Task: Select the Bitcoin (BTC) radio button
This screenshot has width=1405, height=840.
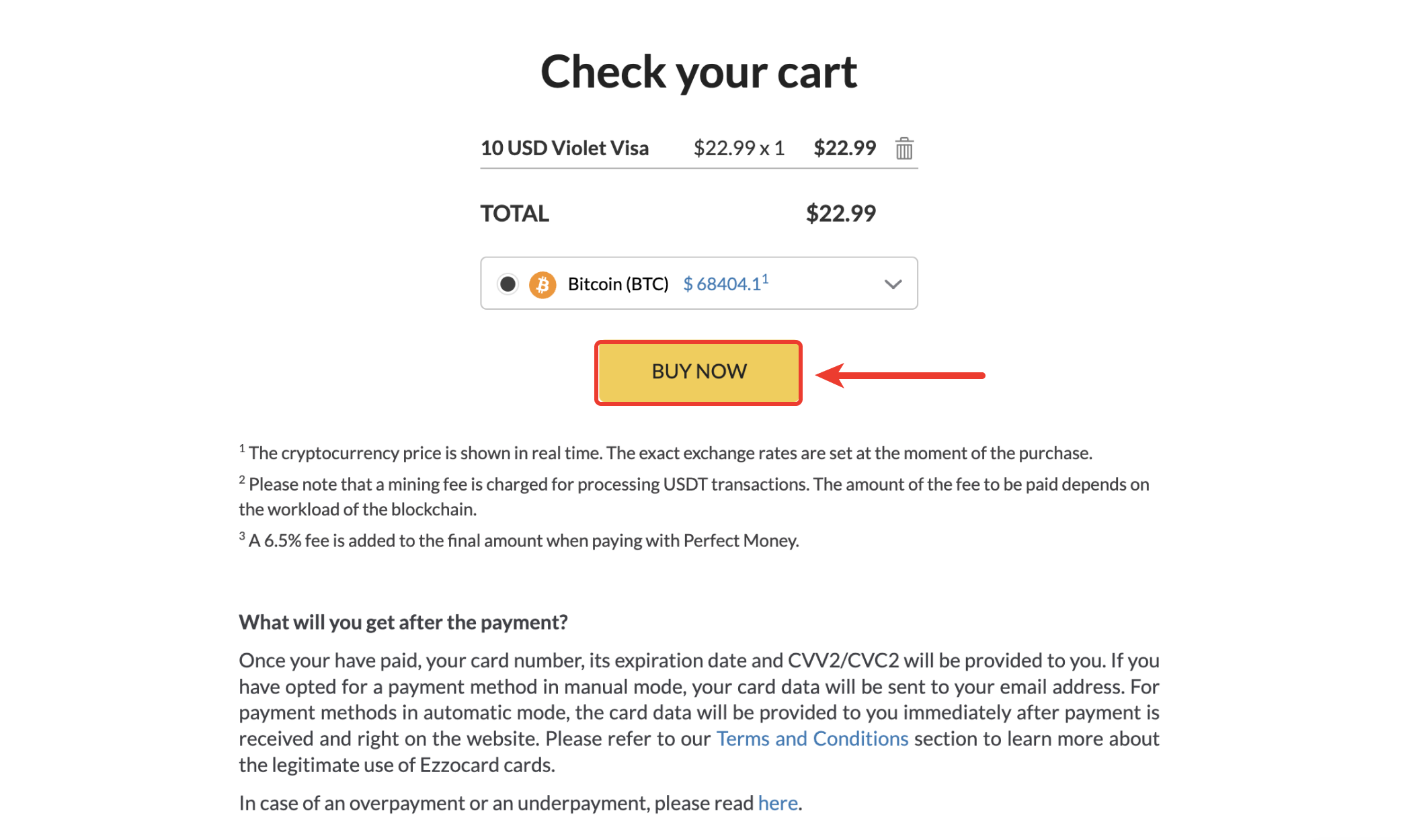Action: (508, 284)
